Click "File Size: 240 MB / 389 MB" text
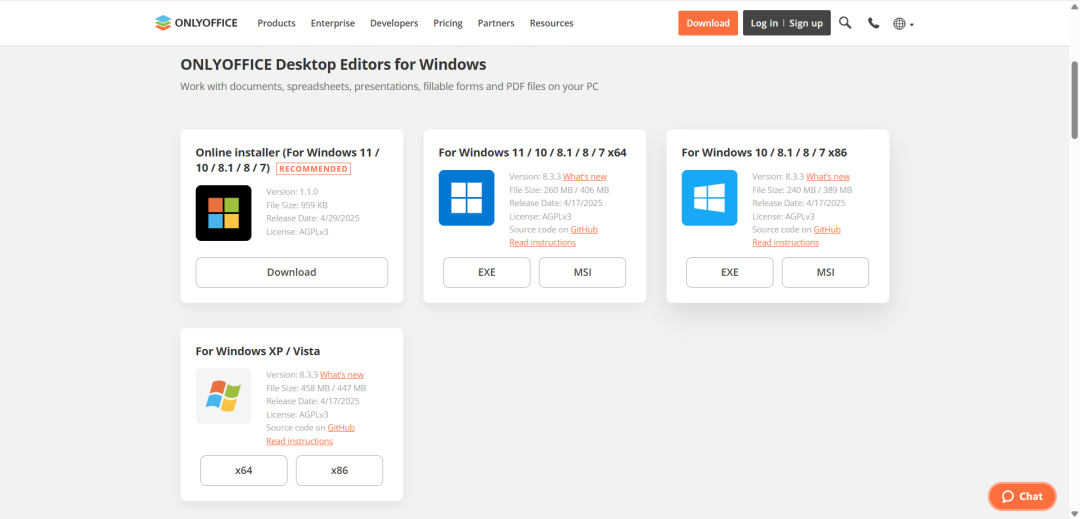 click(802, 190)
